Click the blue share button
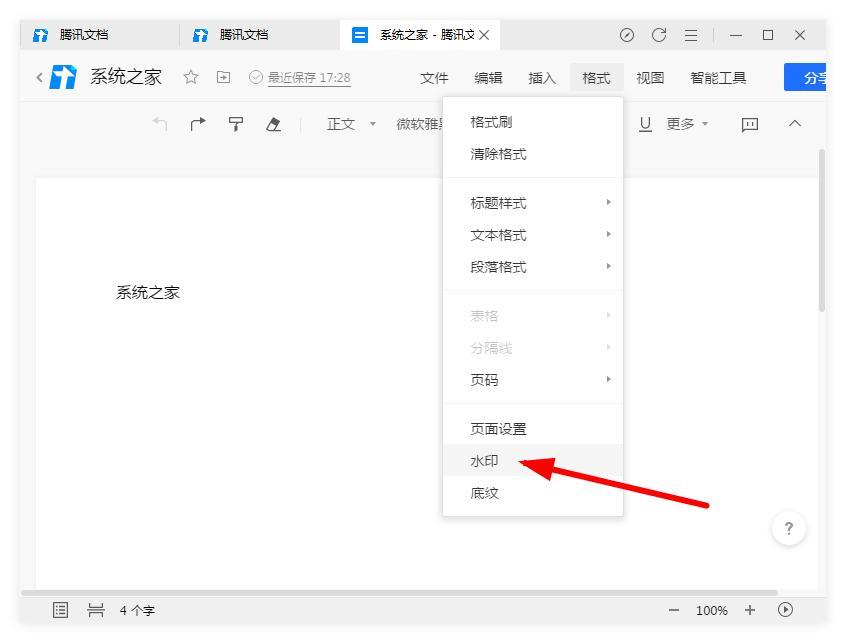The height and width of the screenshot is (641, 846). (x=805, y=77)
